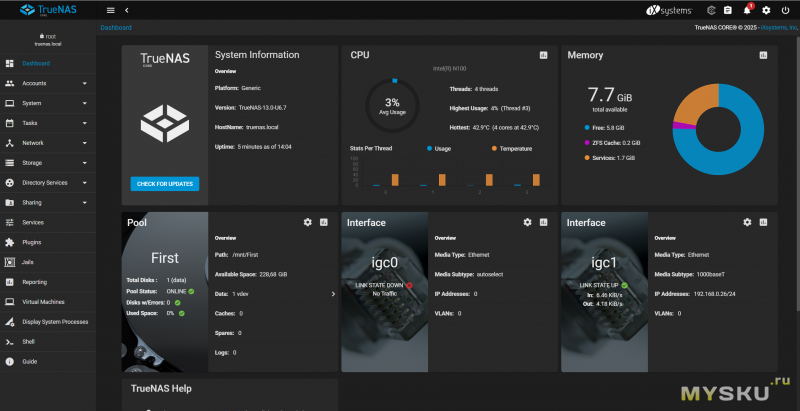Expand the Accounts menu arrow

click(x=85, y=83)
